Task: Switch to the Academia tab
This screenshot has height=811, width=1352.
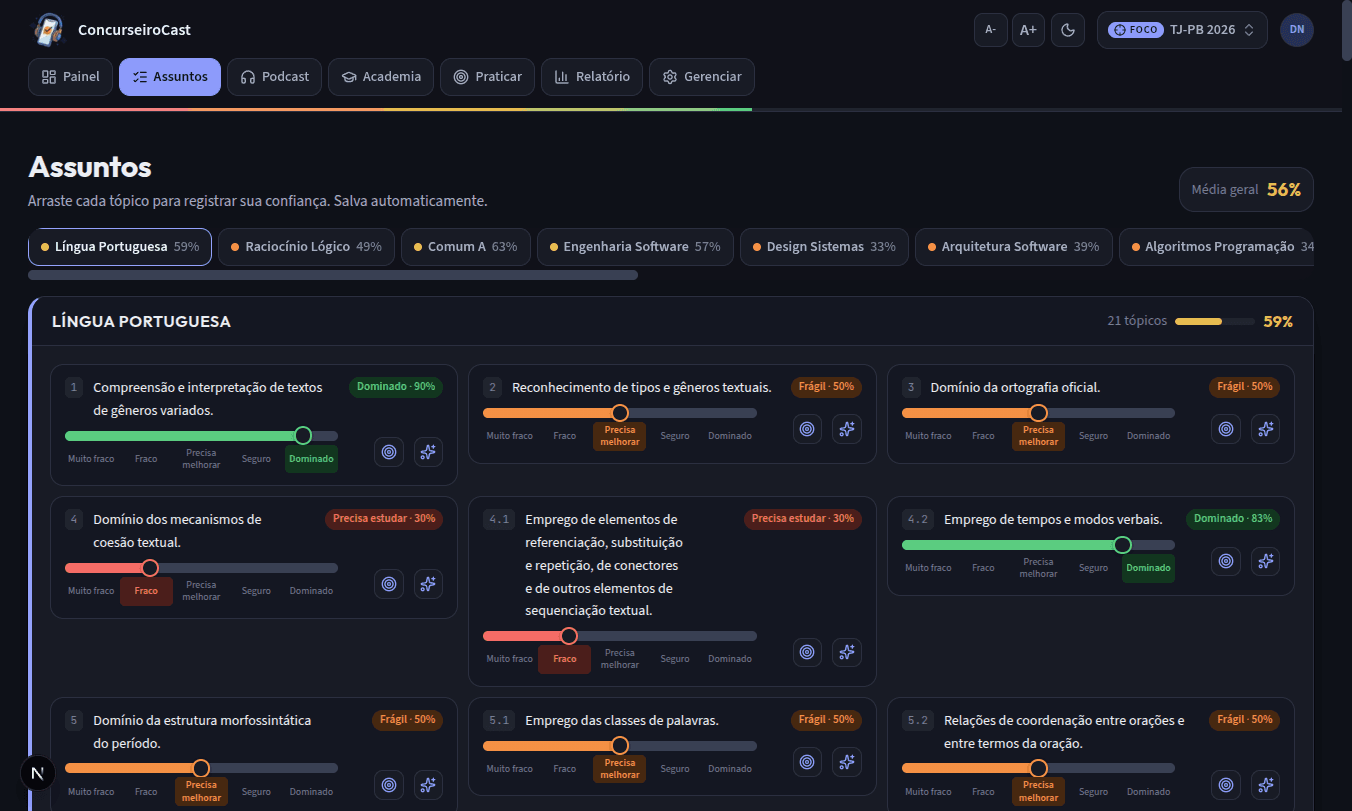Action: [381, 77]
